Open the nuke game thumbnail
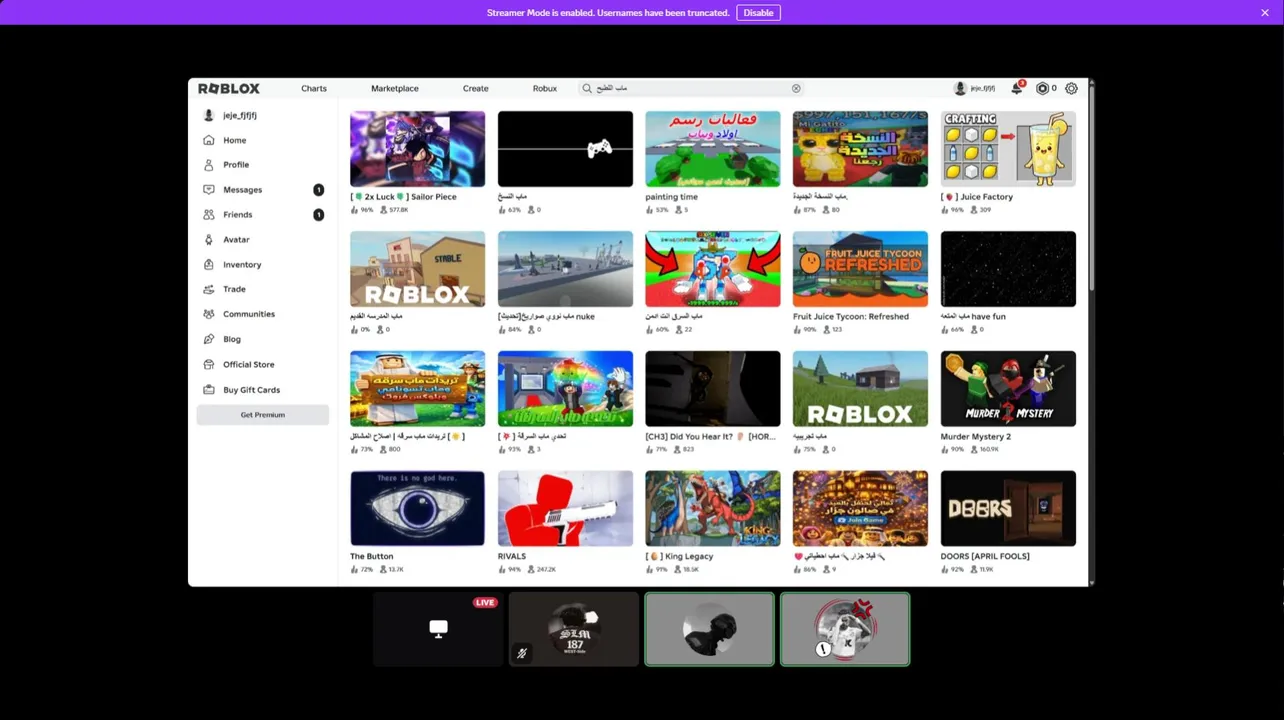Image resolution: width=1284 pixels, height=720 pixels. 565,269
